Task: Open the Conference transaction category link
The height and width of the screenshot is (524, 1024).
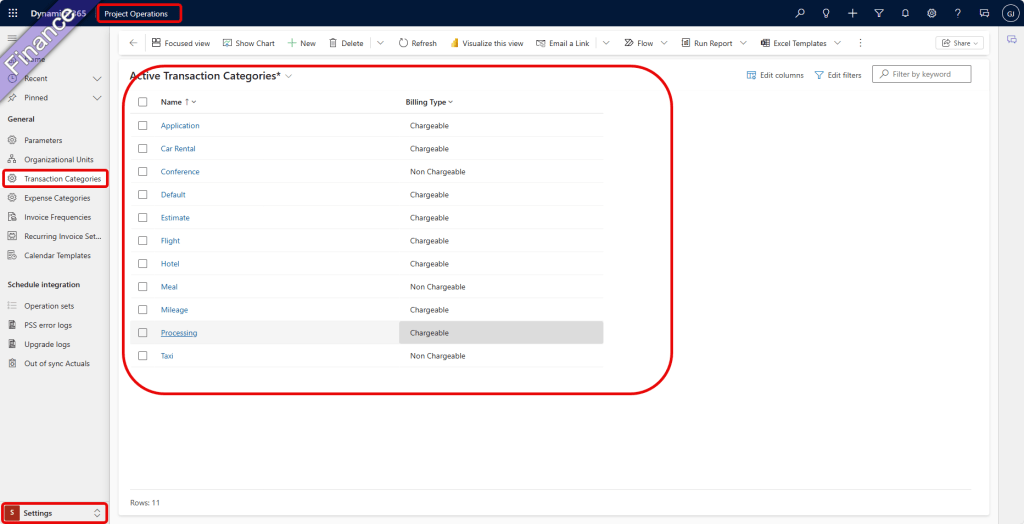Action: tap(180, 172)
